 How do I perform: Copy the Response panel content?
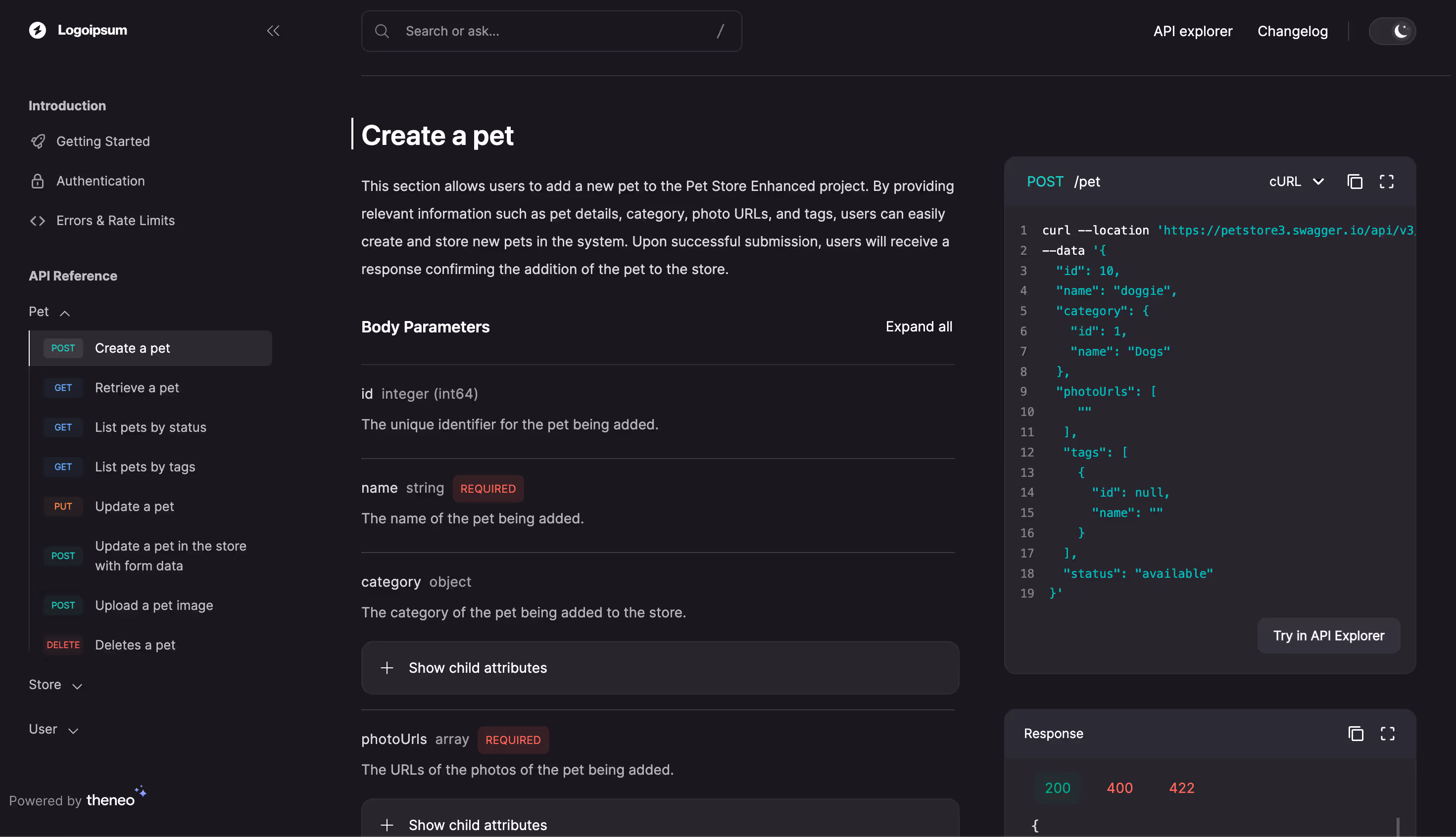(x=1356, y=734)
